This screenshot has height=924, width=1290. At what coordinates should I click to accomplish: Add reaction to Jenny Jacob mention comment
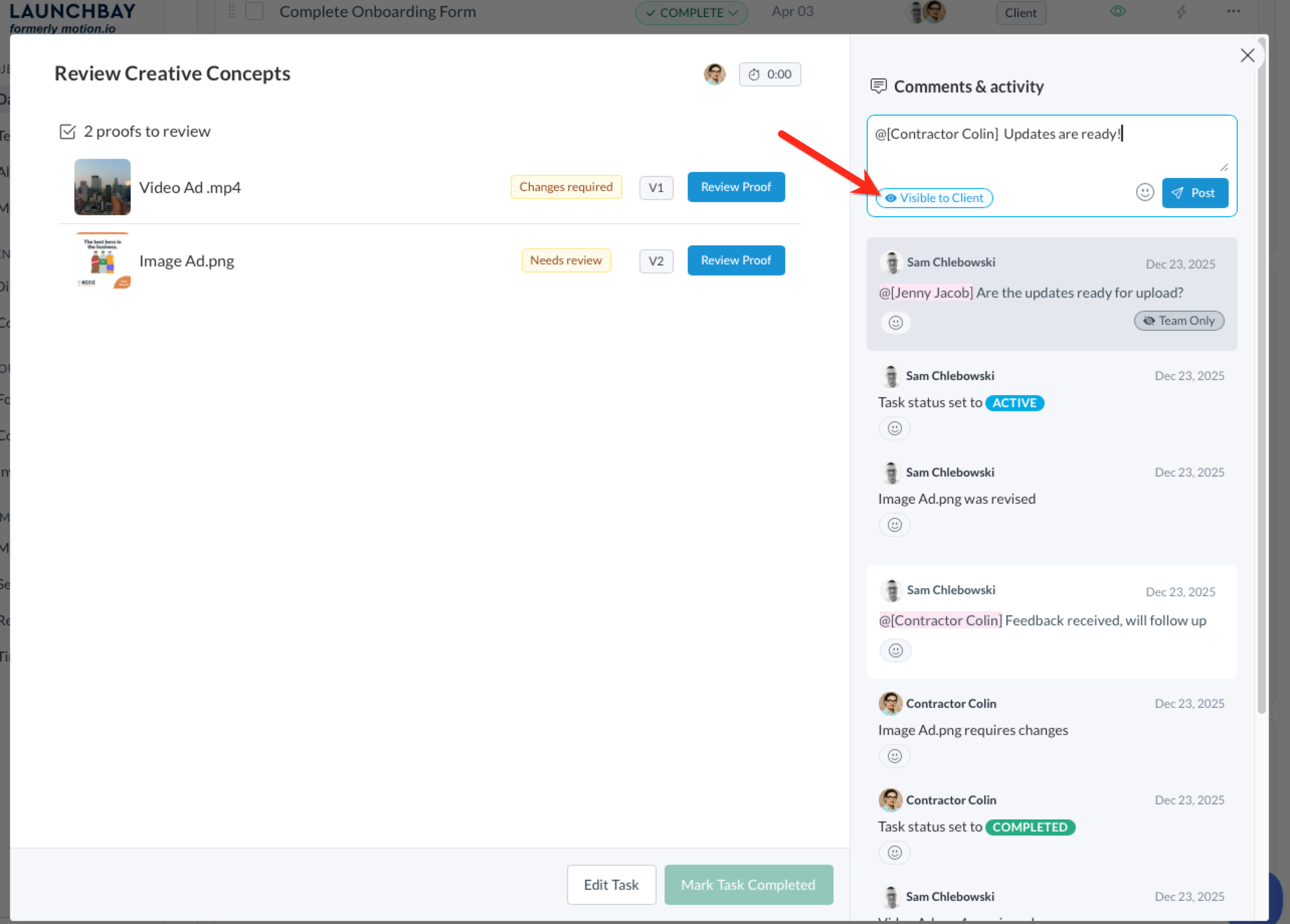(895, 323)
